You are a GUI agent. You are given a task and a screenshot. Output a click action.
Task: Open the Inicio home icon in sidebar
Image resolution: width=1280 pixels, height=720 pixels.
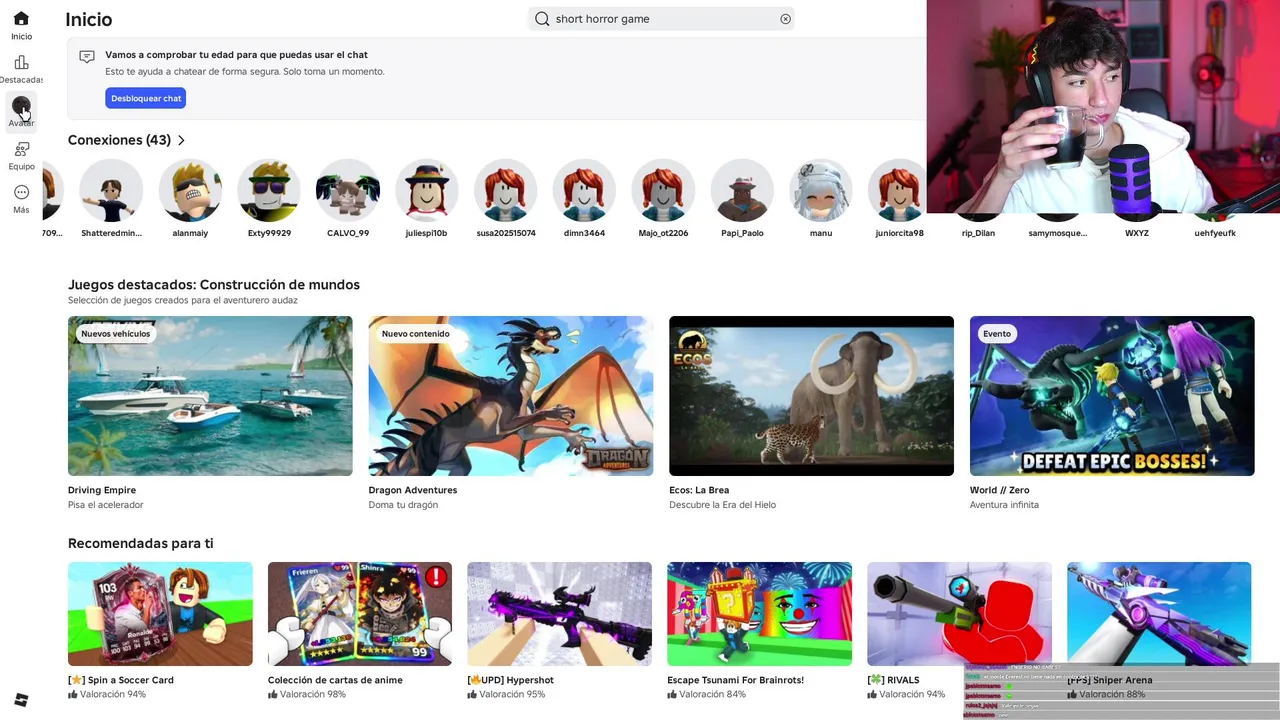pos(21,19)
